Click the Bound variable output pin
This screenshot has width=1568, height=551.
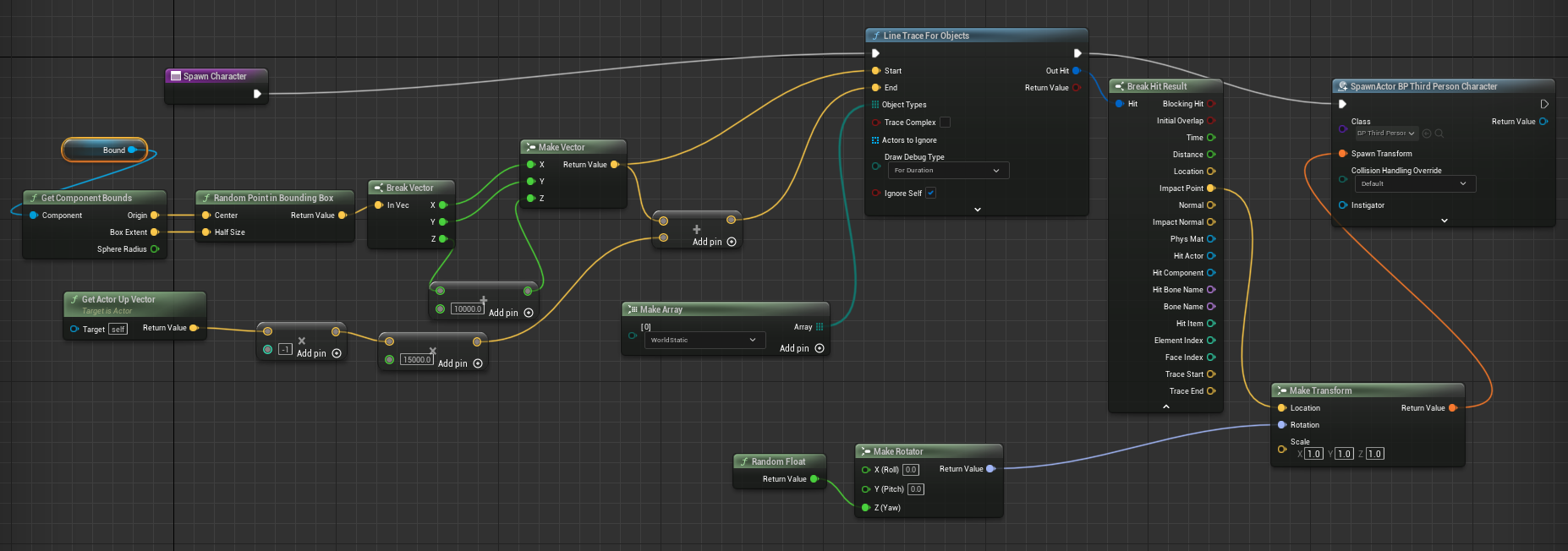(x=132, y=150)
